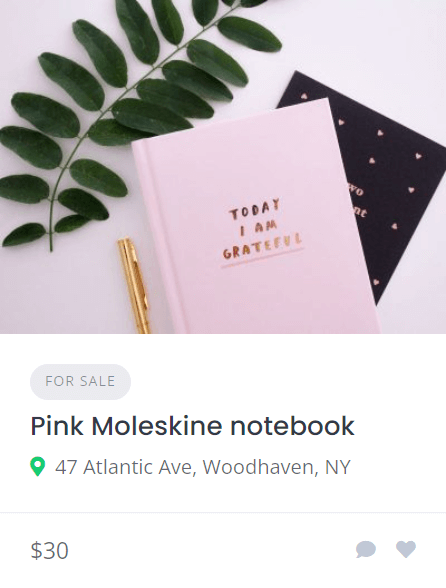Click the divider line above the price

coord(223,512)
